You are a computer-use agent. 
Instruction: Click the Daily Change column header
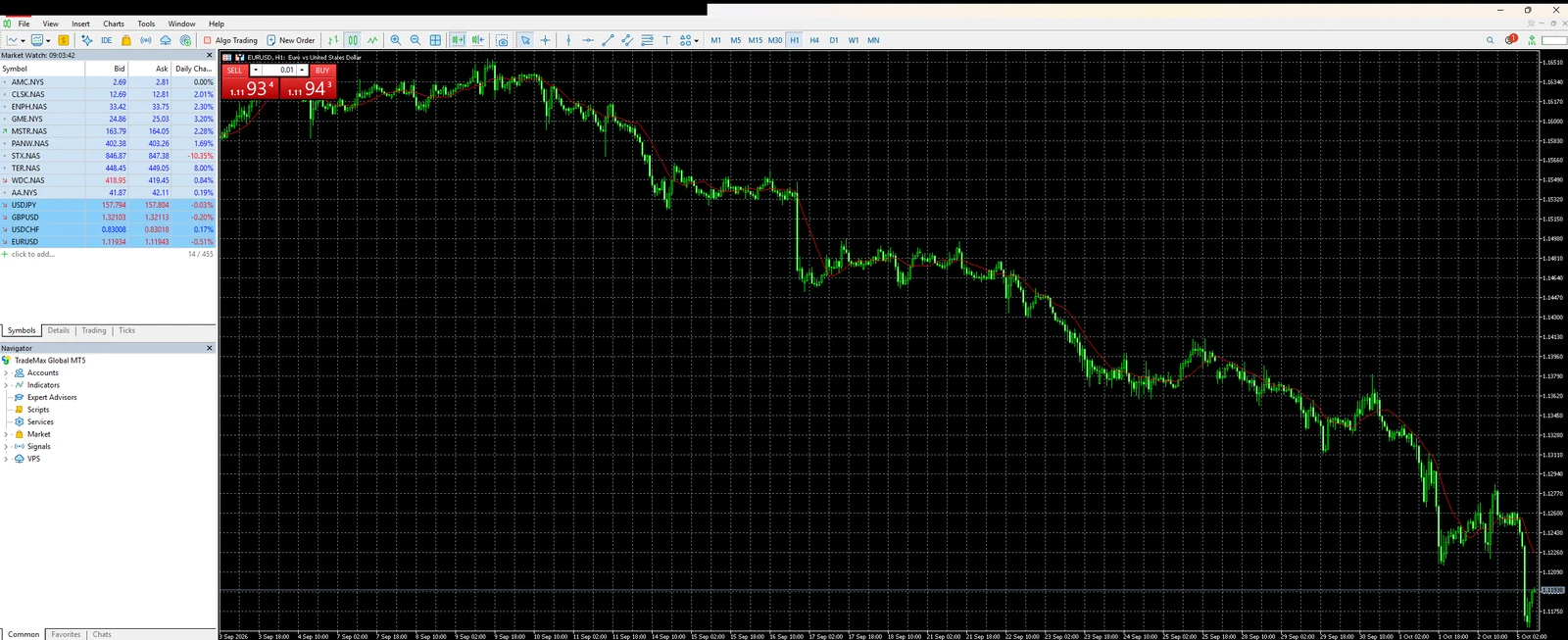pyautogui.click(x=193, y=69)
